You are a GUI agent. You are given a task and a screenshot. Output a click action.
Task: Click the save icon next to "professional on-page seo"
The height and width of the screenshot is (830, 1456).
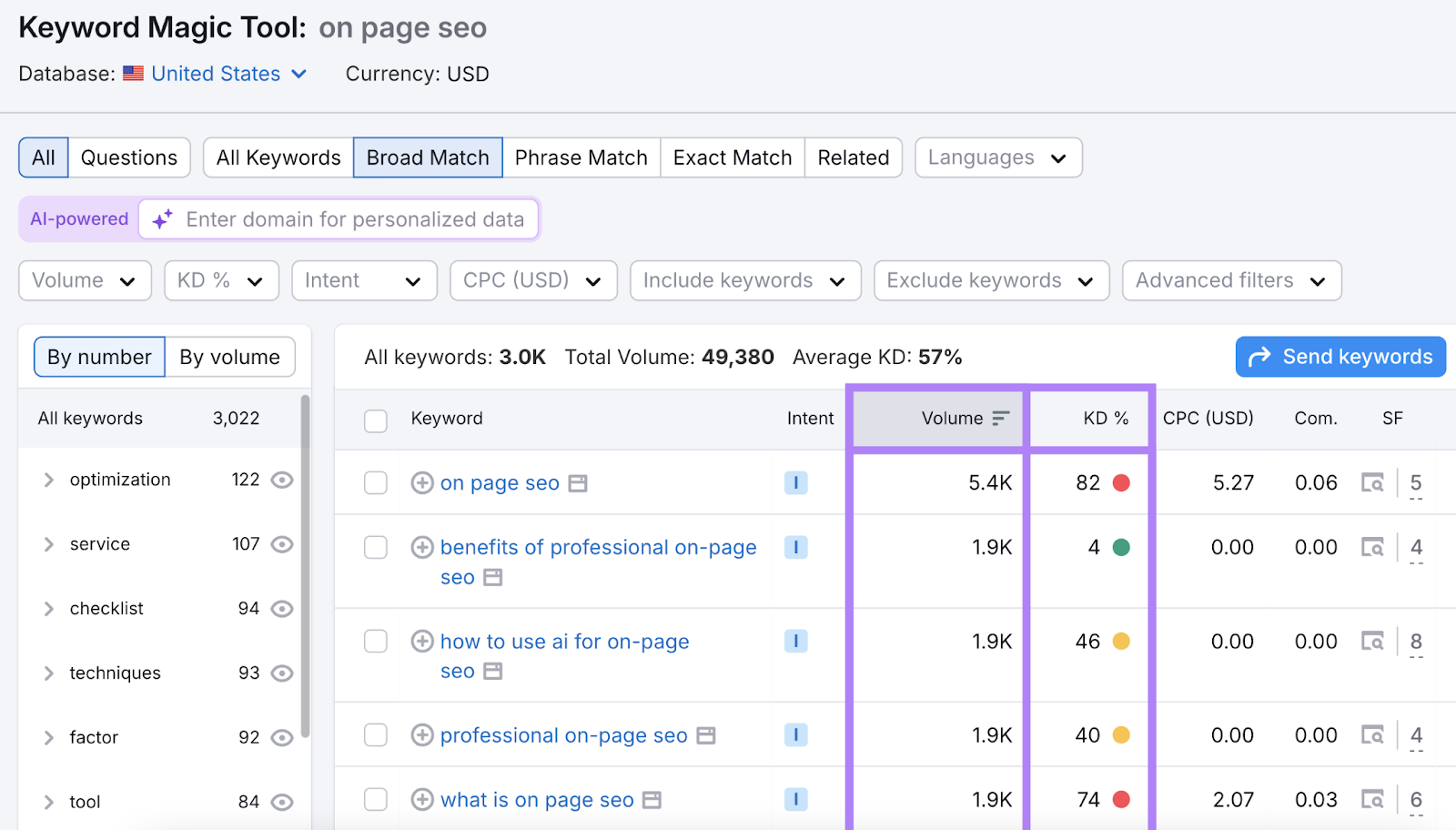click(704, 735)
